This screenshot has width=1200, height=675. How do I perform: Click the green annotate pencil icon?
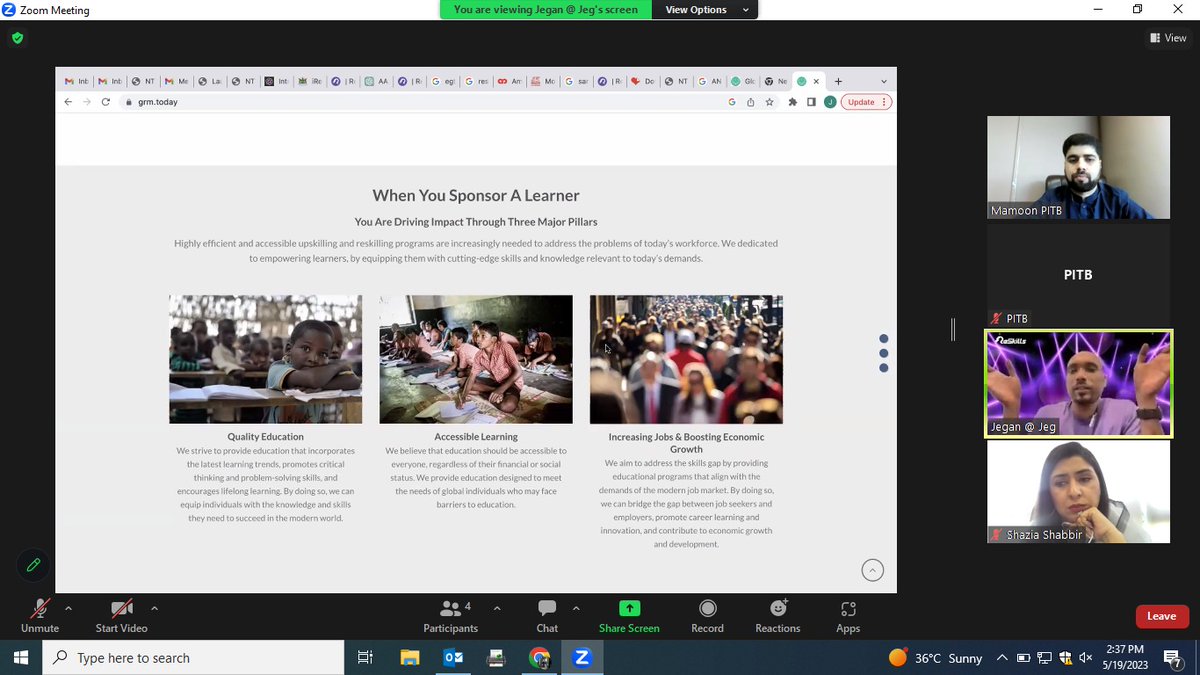click(x=33, y=565)
